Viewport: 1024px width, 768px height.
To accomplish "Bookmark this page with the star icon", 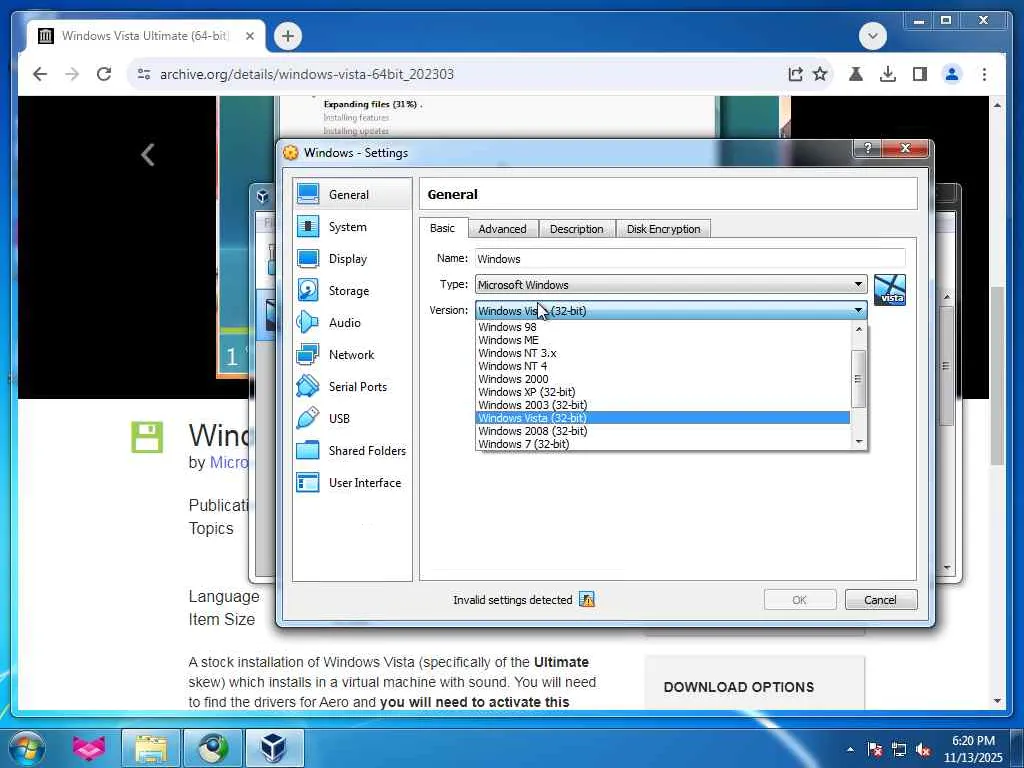I will click(820, 74).
